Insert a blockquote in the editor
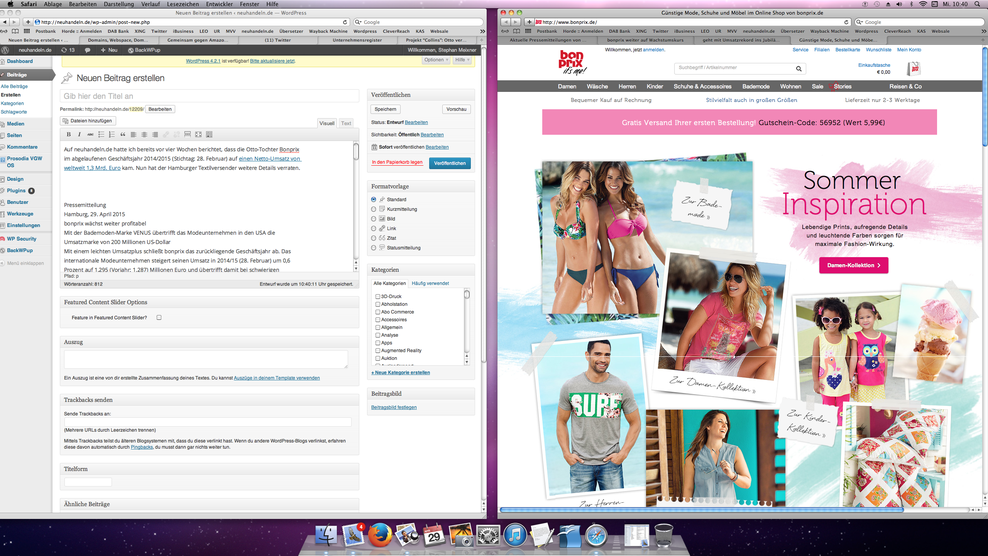The height and width of the screenshot is (556, 988). pos(123,134)
